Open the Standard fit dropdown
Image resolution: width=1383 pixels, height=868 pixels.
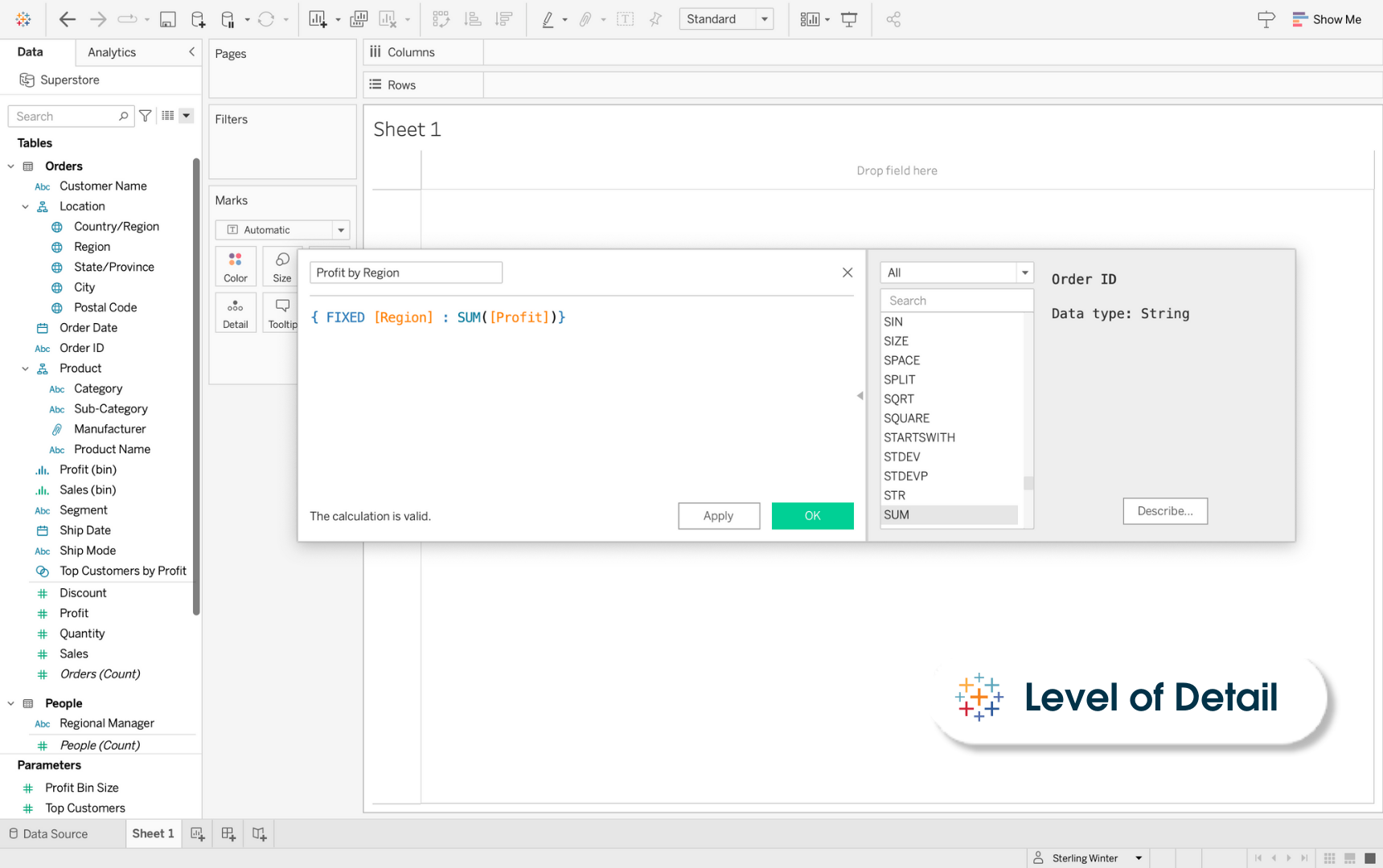coord(763,18)
